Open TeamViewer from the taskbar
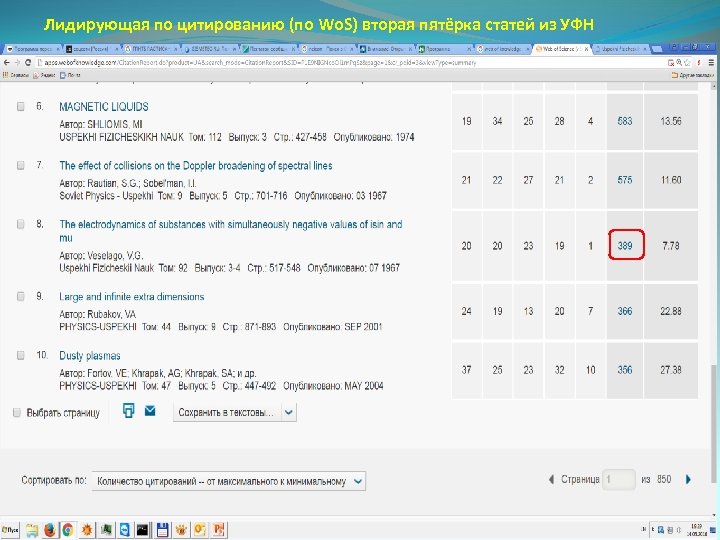Viewport: 720px width, 540px height. pyautogui.click(x=124, y=530)
